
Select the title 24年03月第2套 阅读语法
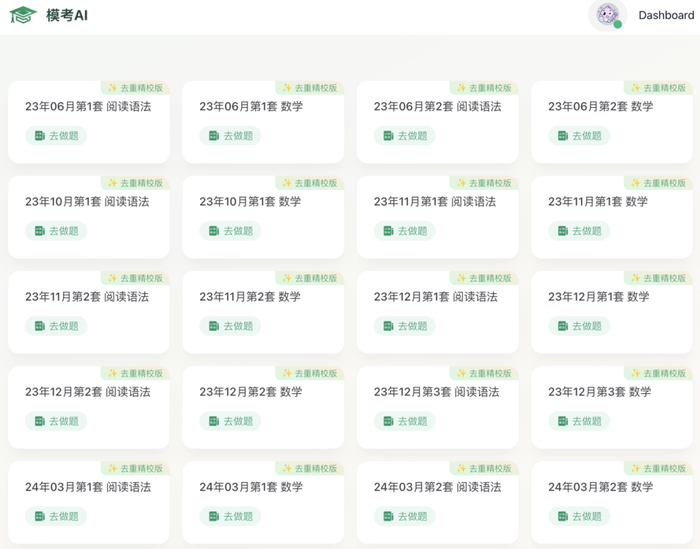pyautogui.click(x=438, y=487)
